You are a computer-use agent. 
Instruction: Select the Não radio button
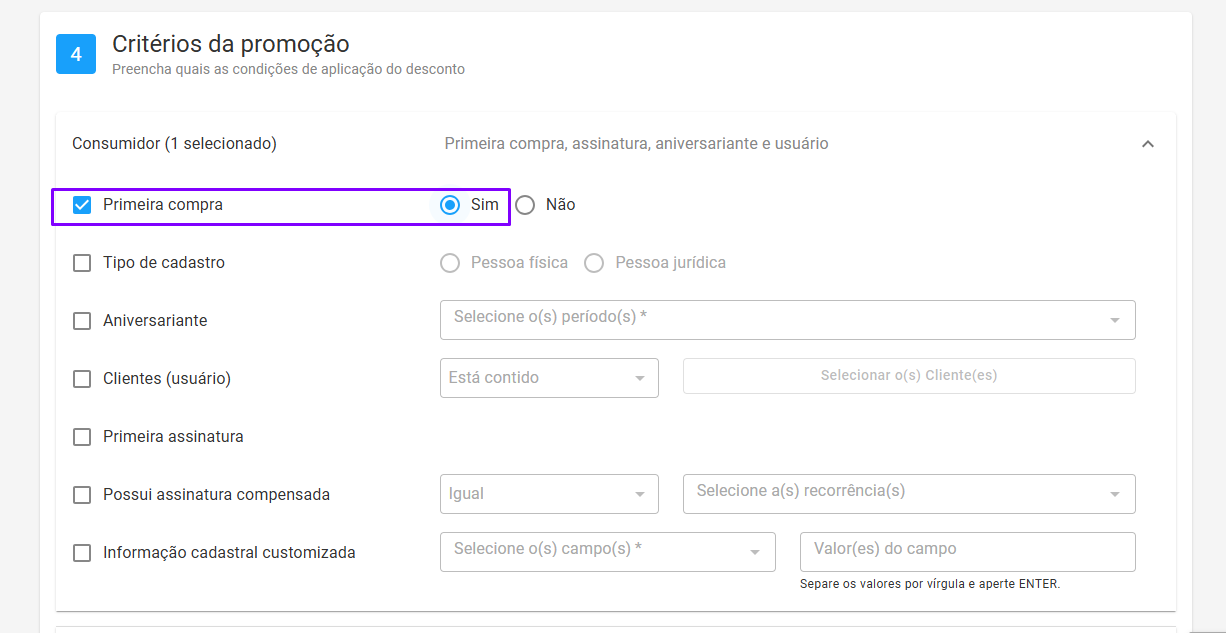point(525,205)
